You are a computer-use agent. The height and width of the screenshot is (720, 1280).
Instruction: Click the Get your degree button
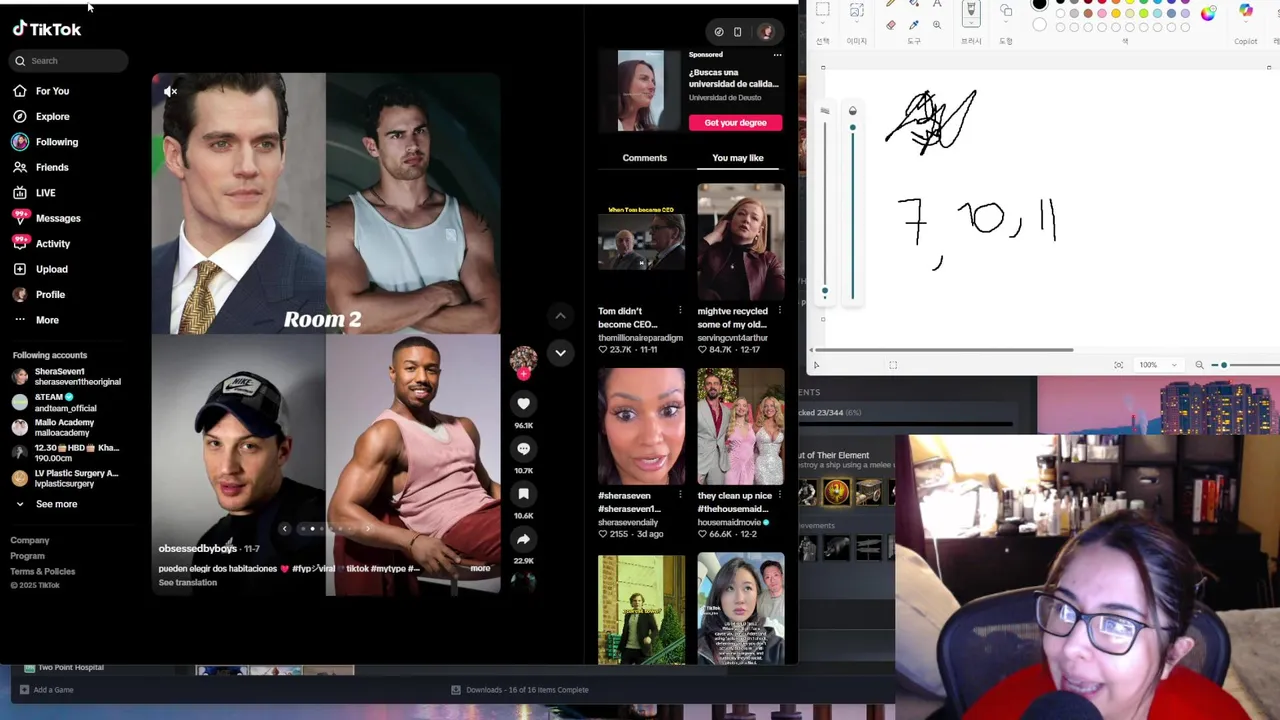(x=735, y=123)
